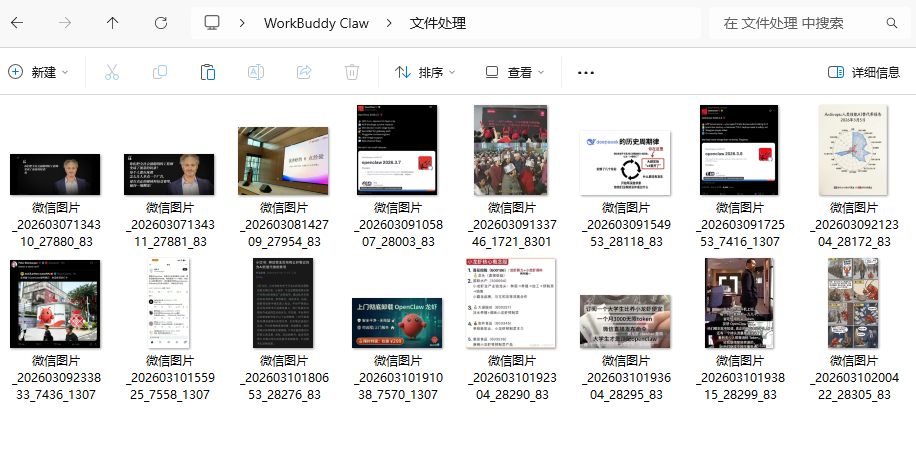
Task: Click the This PC monitor icon
Action: (211, 23)
